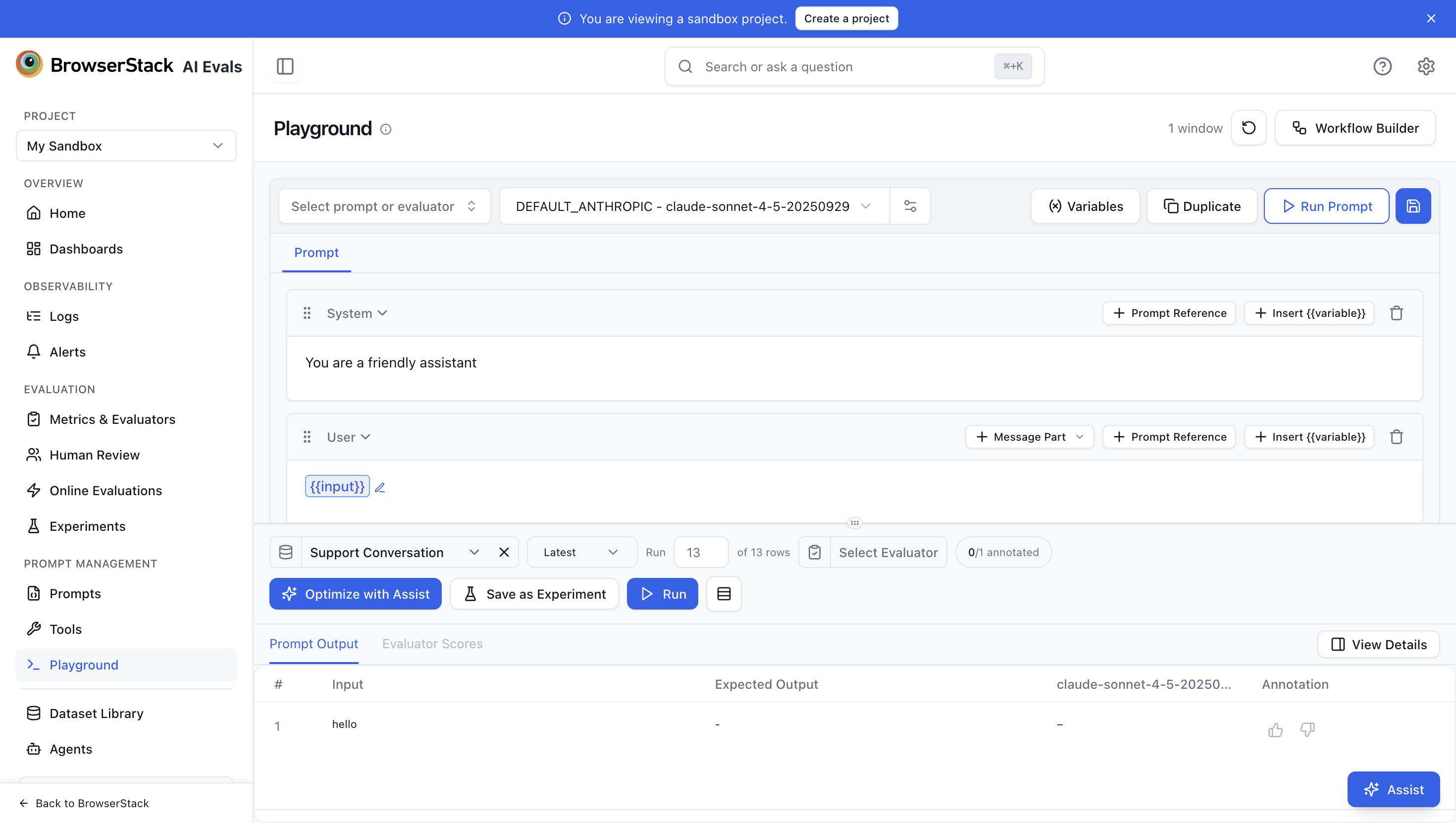Click the Back to BrowserStack link
Screen dimensions: 1456x823
tap(84, 803)
